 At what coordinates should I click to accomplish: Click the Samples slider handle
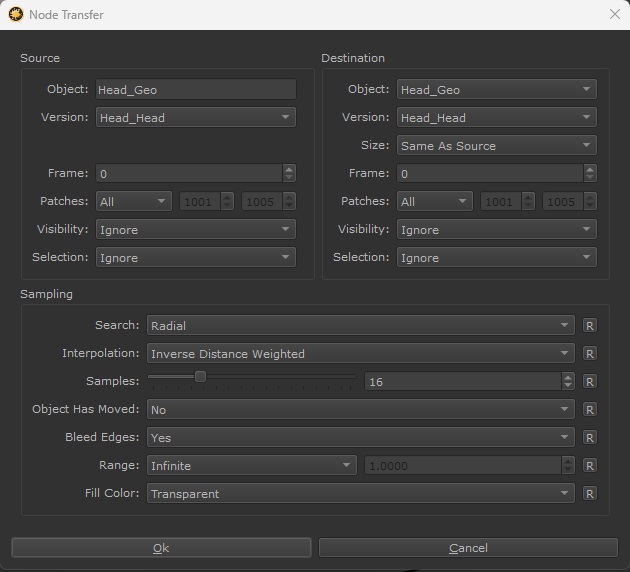coord(200,377)
